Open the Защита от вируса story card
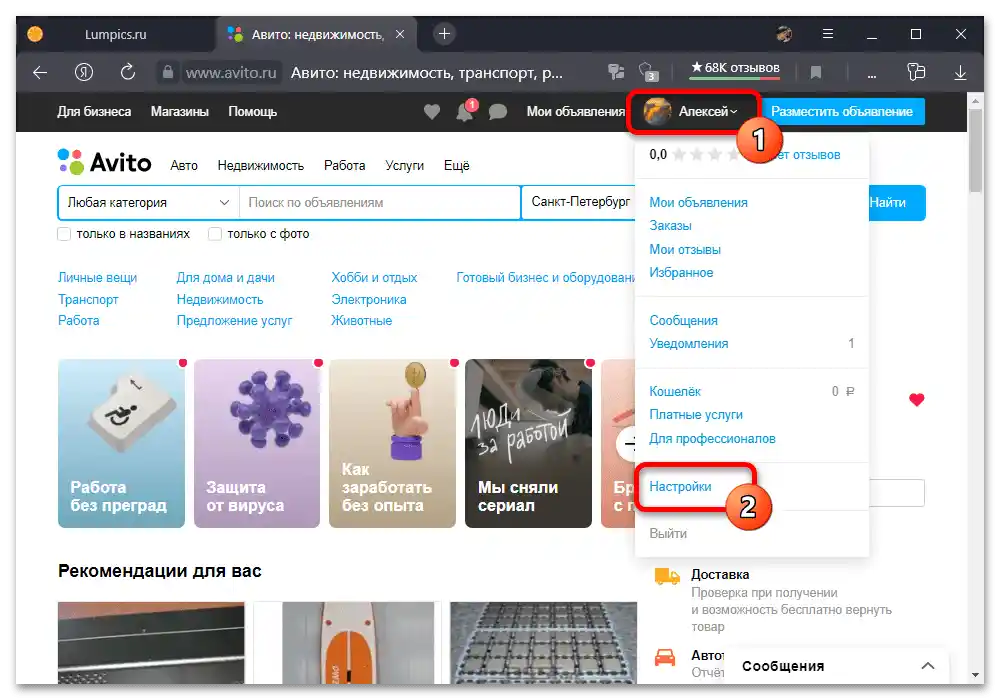Screen dimensions: 1000x700 click(x=257, y=443)
